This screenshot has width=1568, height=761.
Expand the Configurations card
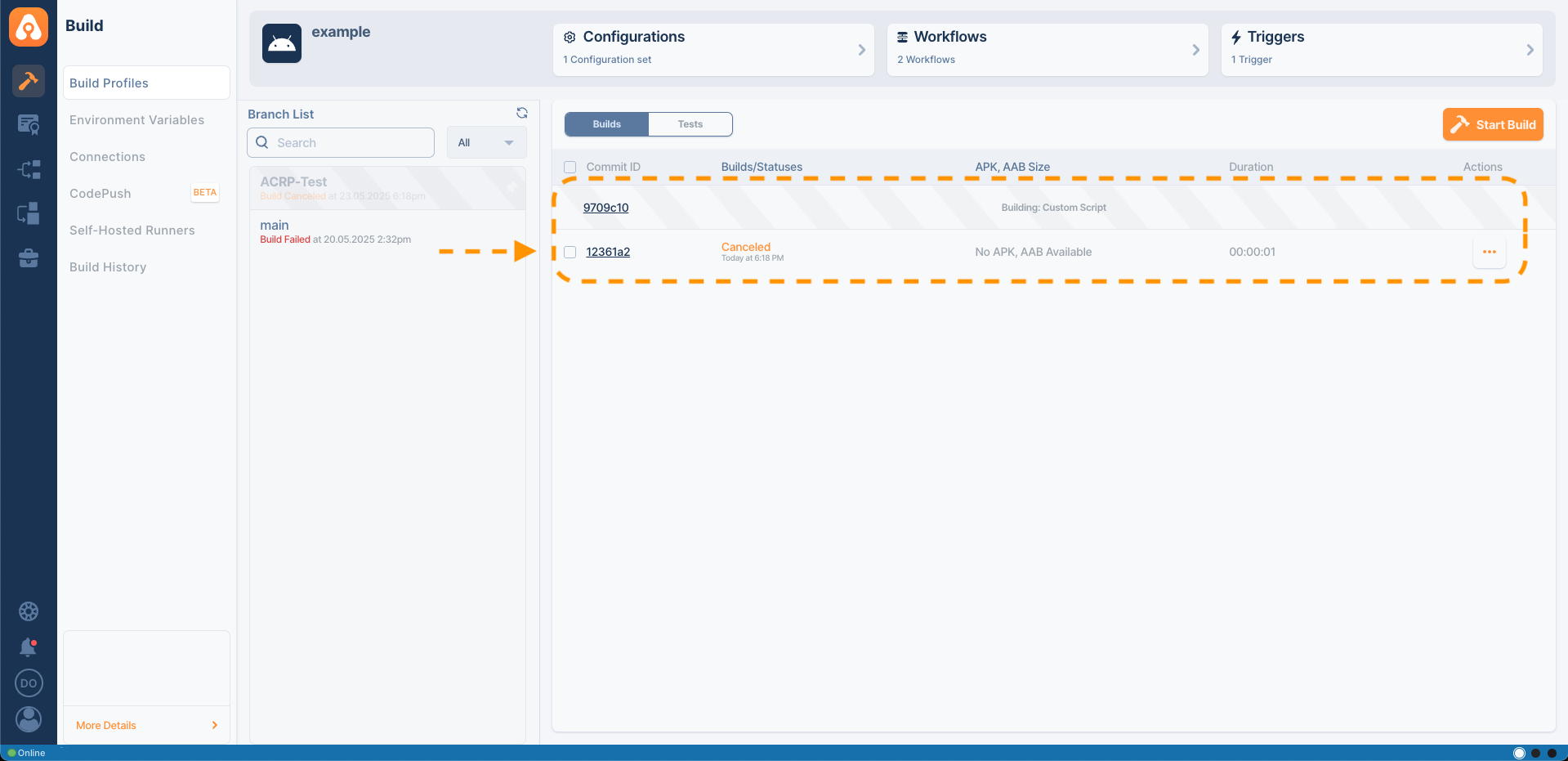click(x=860, y=50)
